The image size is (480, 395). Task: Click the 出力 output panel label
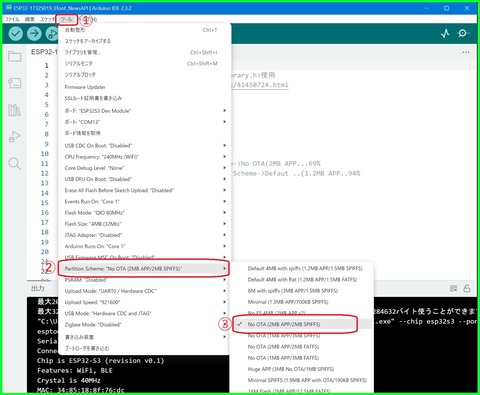point(38,288)
